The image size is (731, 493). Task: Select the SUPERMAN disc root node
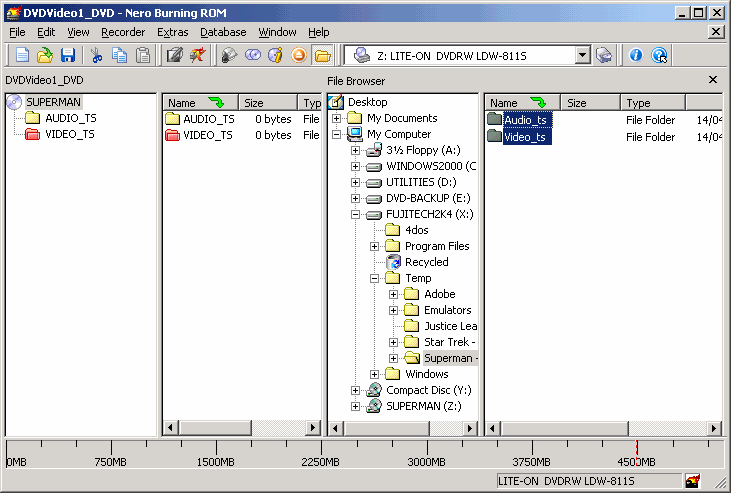pyautogui.click(x=53, y=102)
